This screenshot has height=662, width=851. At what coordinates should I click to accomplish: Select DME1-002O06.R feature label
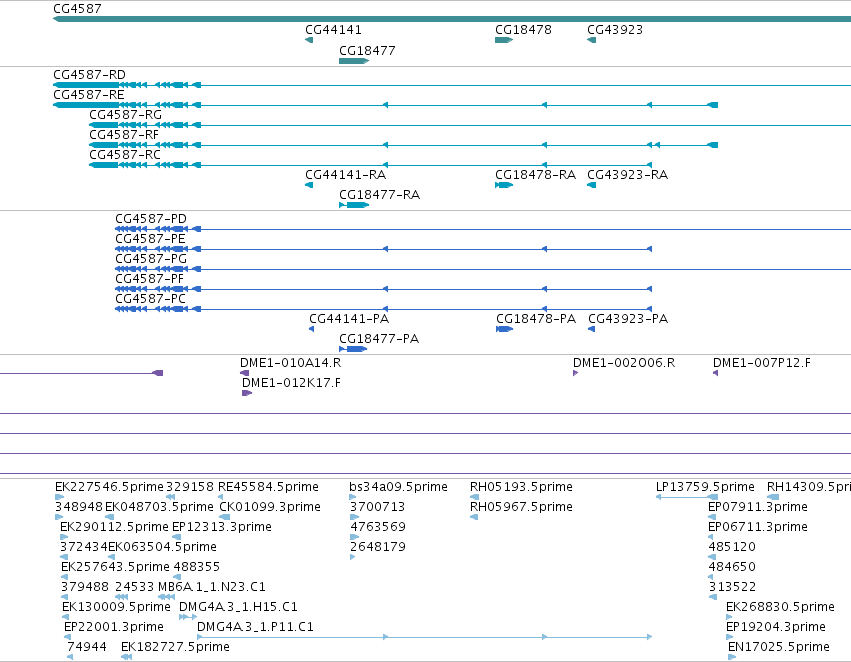pos(624,363)
